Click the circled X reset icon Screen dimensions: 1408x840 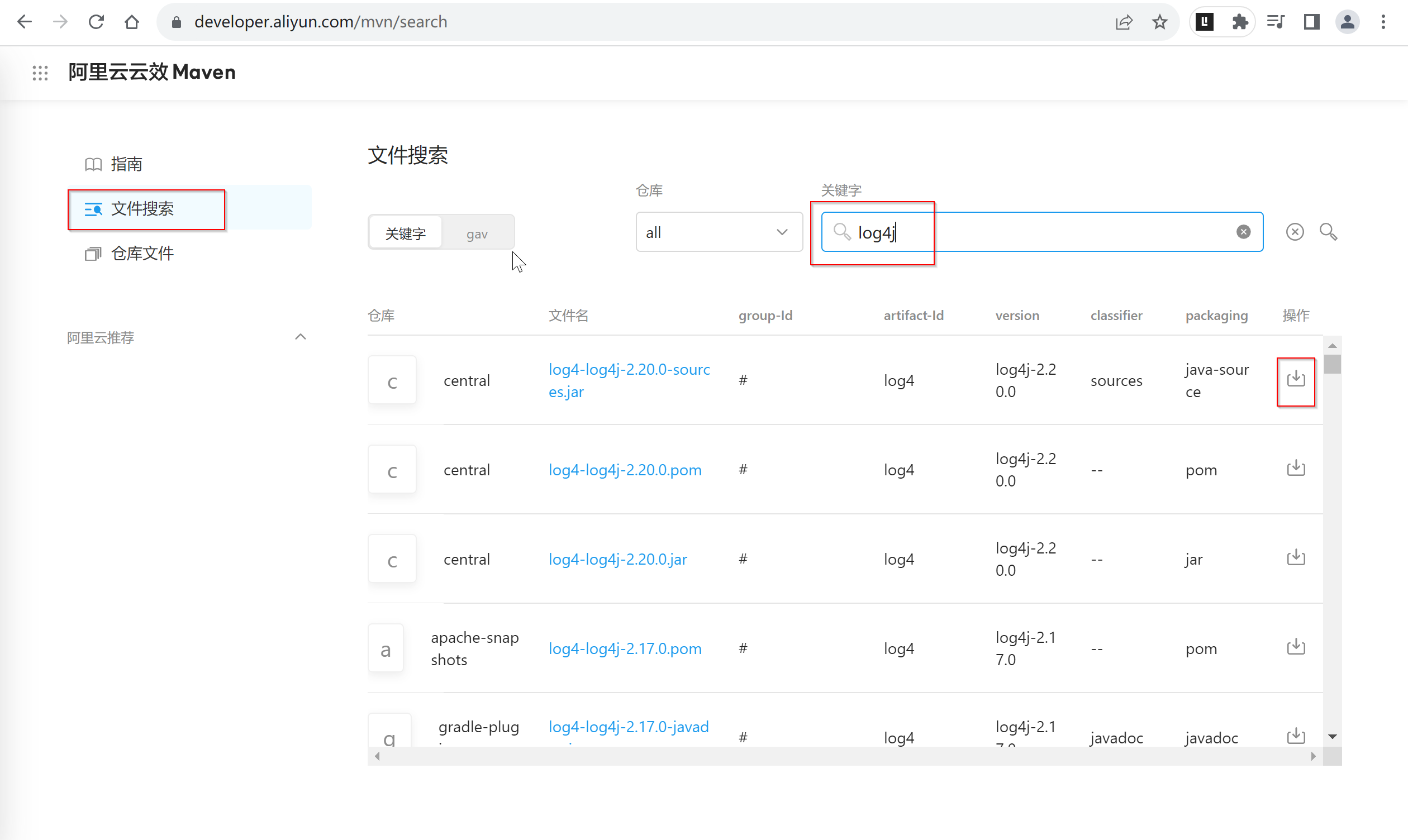click(1295, 232)
